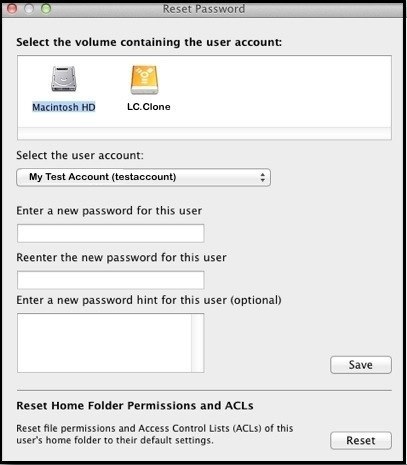
Task: Click the Reset permissions button
Action: tap(361, 440)
